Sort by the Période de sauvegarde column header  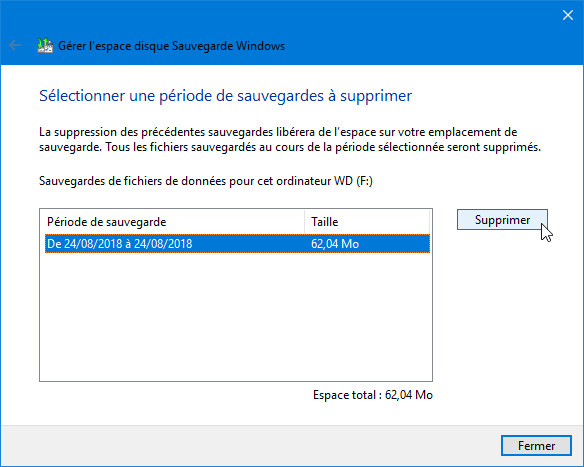[x=174, y=222]
